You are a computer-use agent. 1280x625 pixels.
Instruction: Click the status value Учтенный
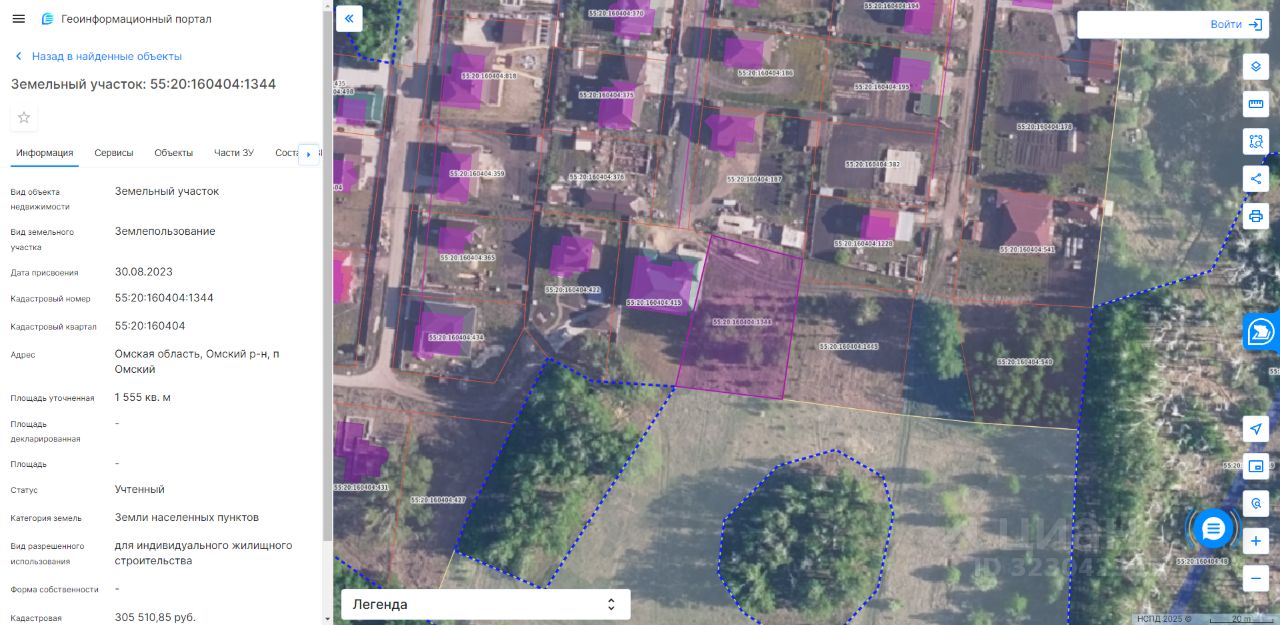(140, 489)
